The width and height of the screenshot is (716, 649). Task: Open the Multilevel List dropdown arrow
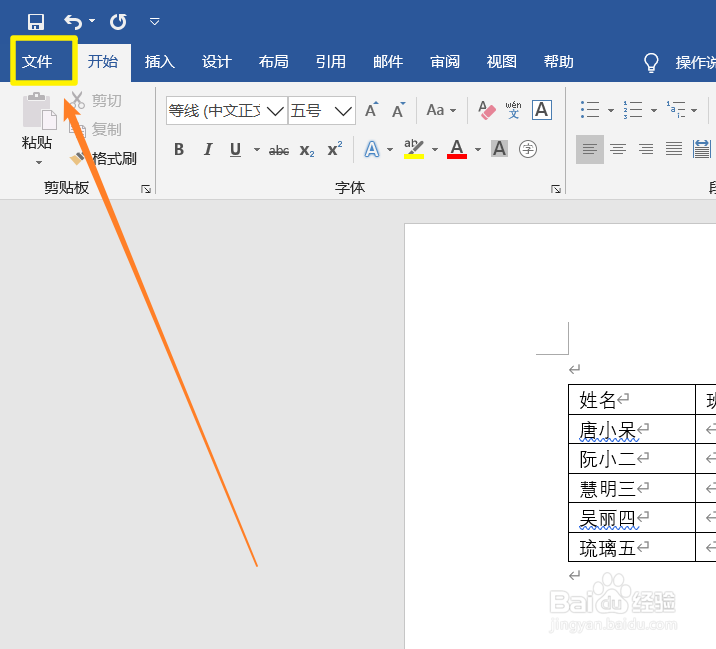click(x=694, y=111)
